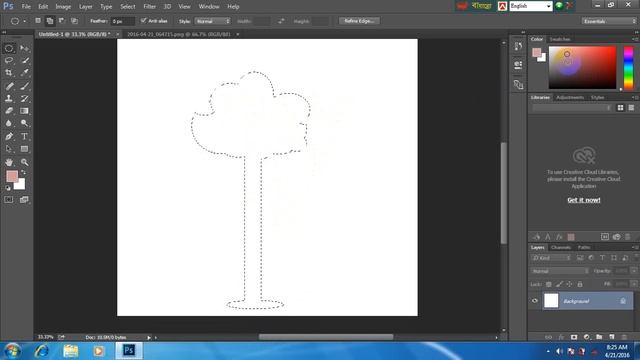
Task: Open the Essentials workspace dropdown
Action: pos(609,21)
